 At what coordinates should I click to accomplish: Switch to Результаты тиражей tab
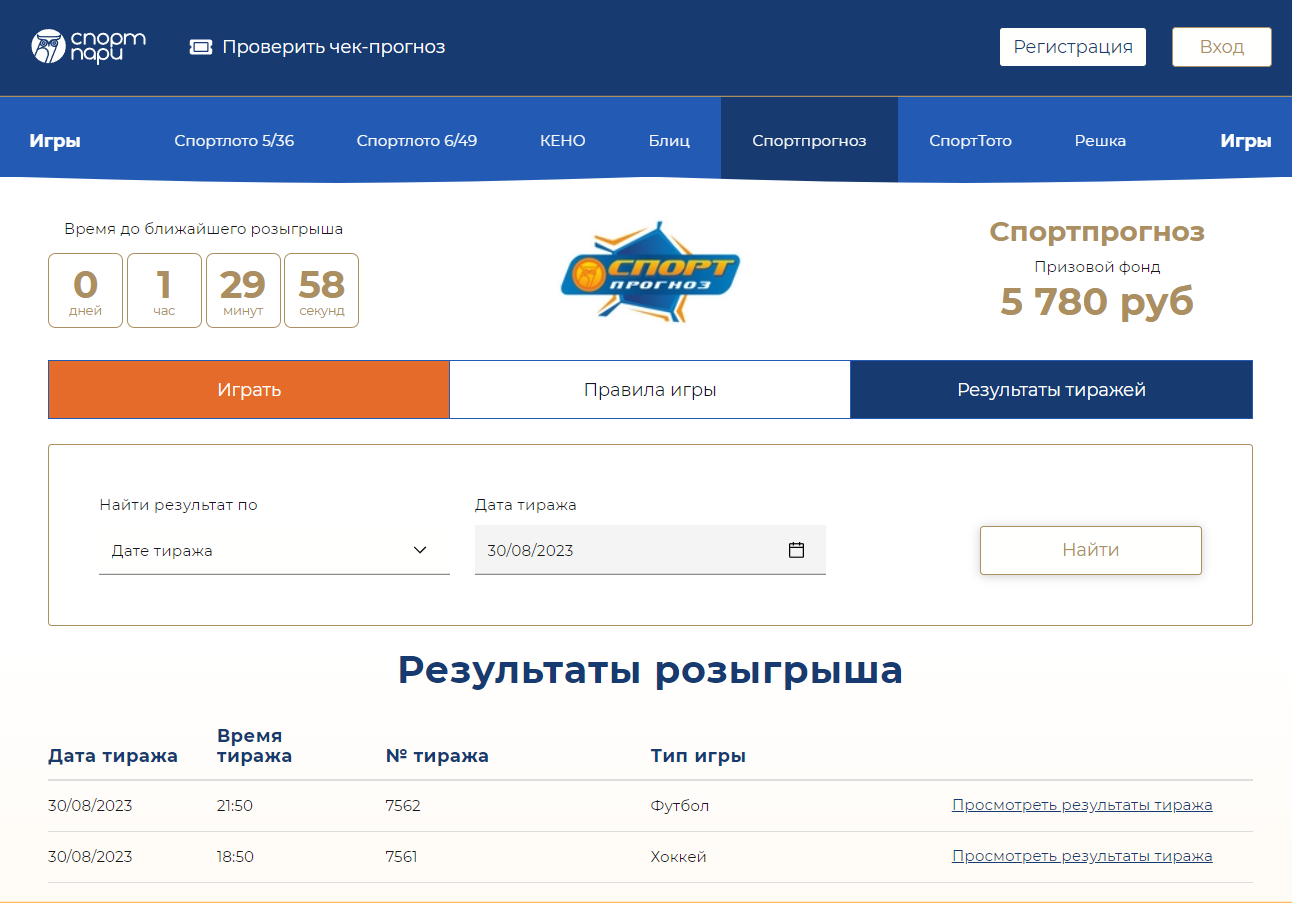1051,390
